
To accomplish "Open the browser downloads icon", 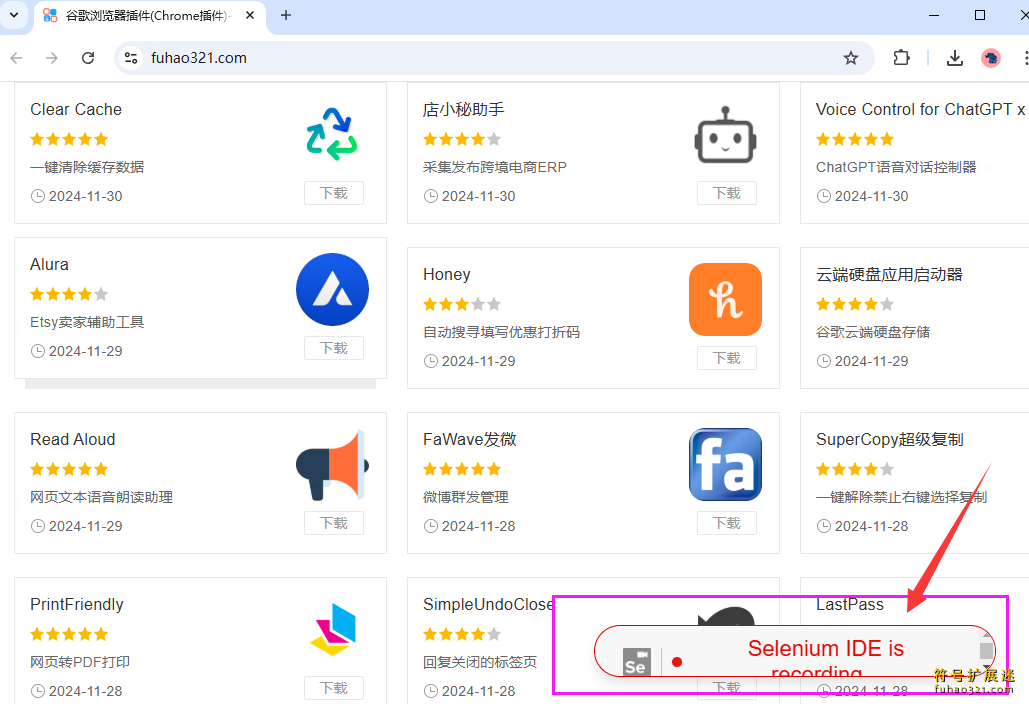I will click(955, 58).
